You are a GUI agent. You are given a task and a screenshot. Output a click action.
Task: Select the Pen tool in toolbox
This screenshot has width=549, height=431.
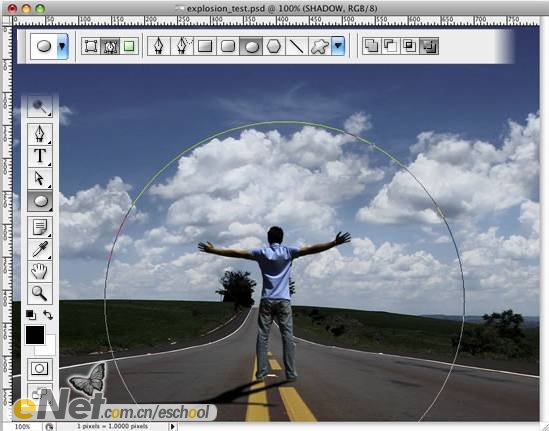pos(40,134)
